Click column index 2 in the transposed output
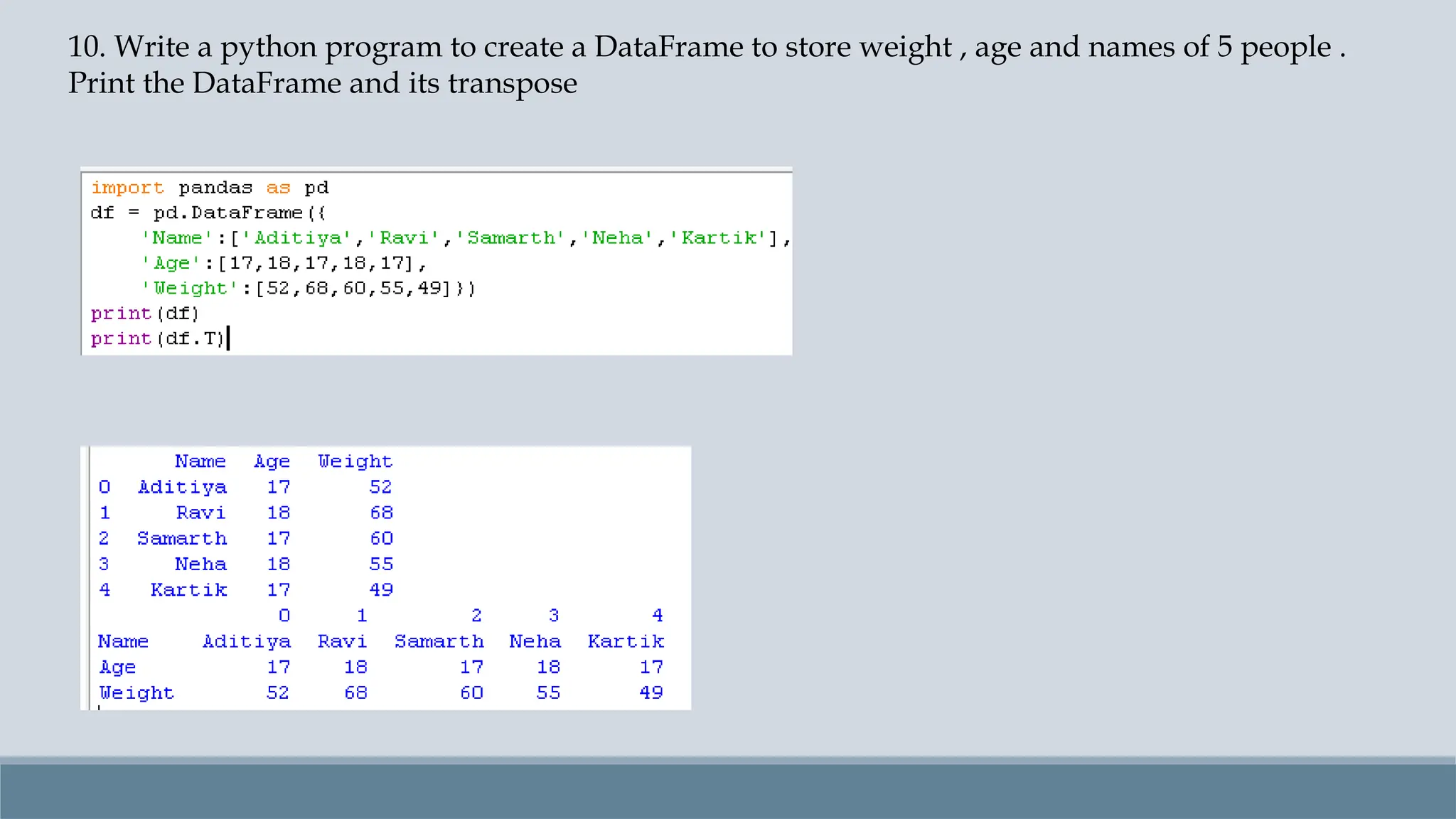1456x819 pixels. (476, 616)
